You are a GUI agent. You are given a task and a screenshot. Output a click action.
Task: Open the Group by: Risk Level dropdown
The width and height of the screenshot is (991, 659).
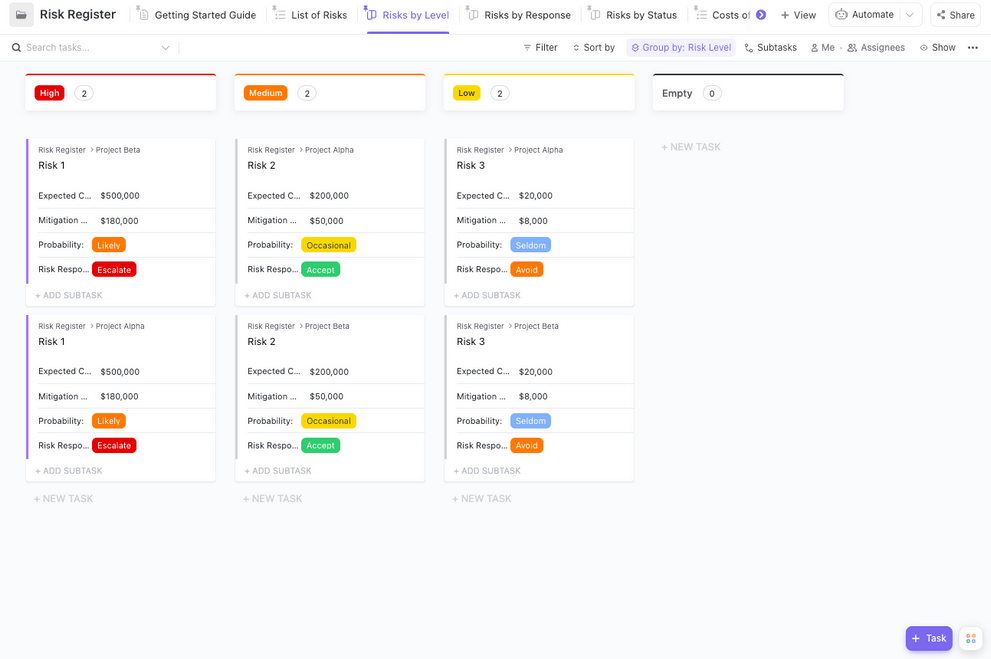[681, 47]
